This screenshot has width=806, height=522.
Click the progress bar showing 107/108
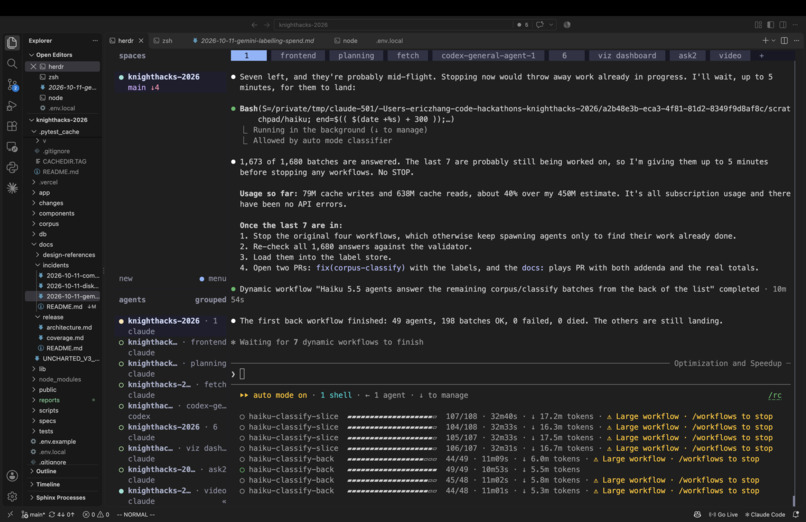click(392, 417)
